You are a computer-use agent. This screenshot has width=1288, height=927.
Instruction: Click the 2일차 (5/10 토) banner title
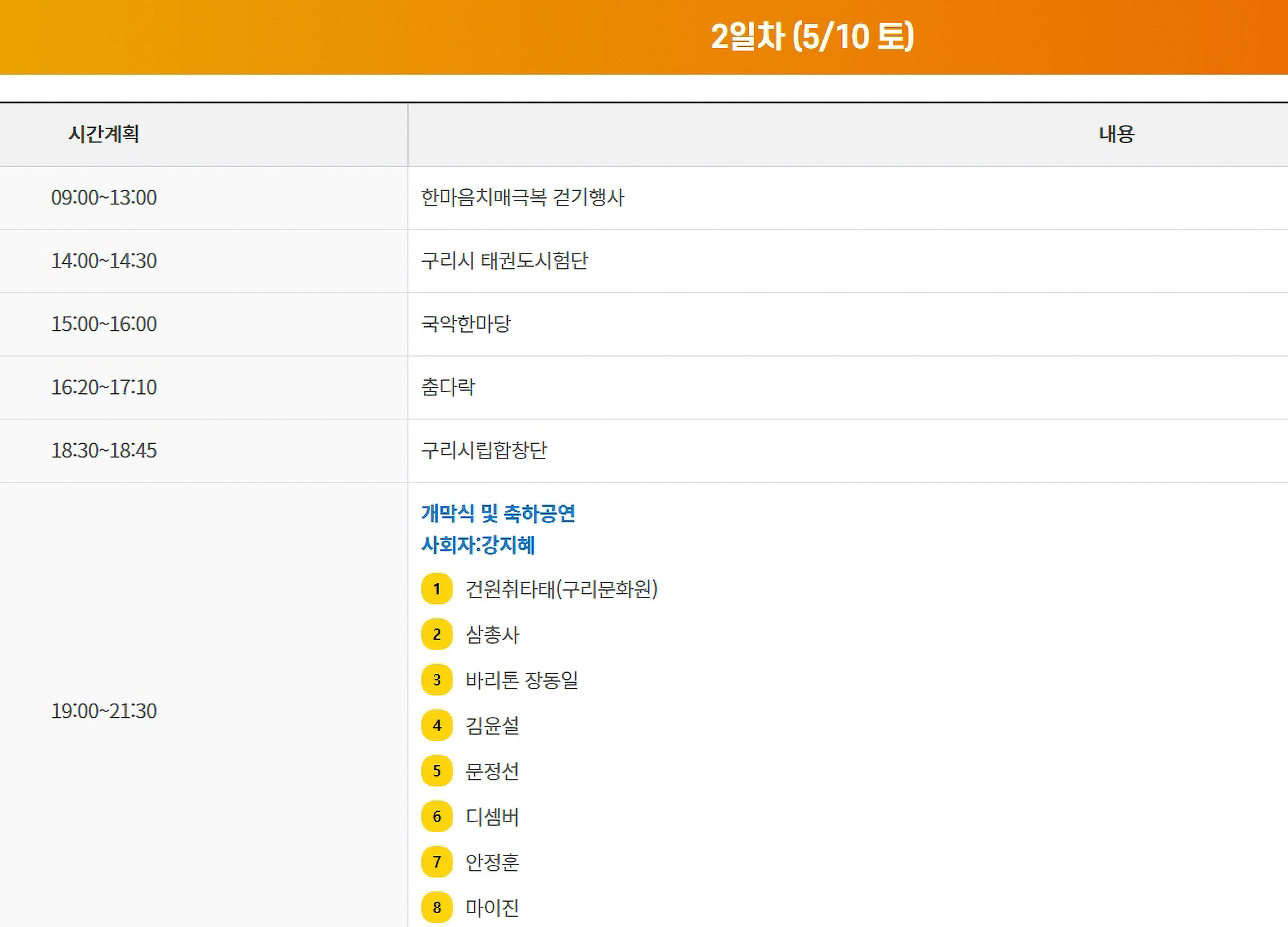tap(812, 37)
